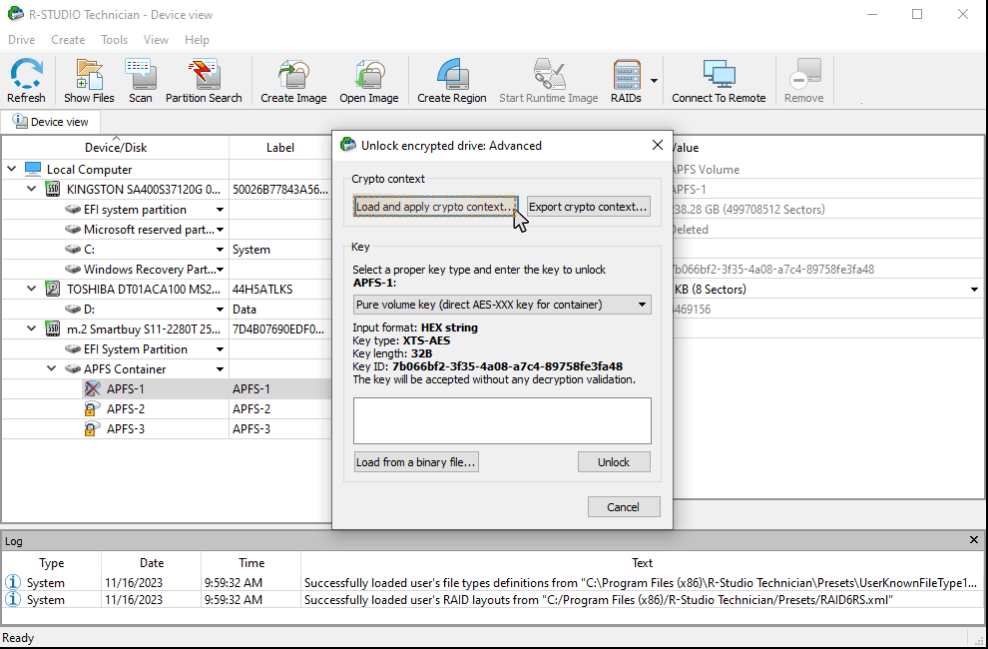Select the KINGSTON SSD drive icon

point(53,189)
